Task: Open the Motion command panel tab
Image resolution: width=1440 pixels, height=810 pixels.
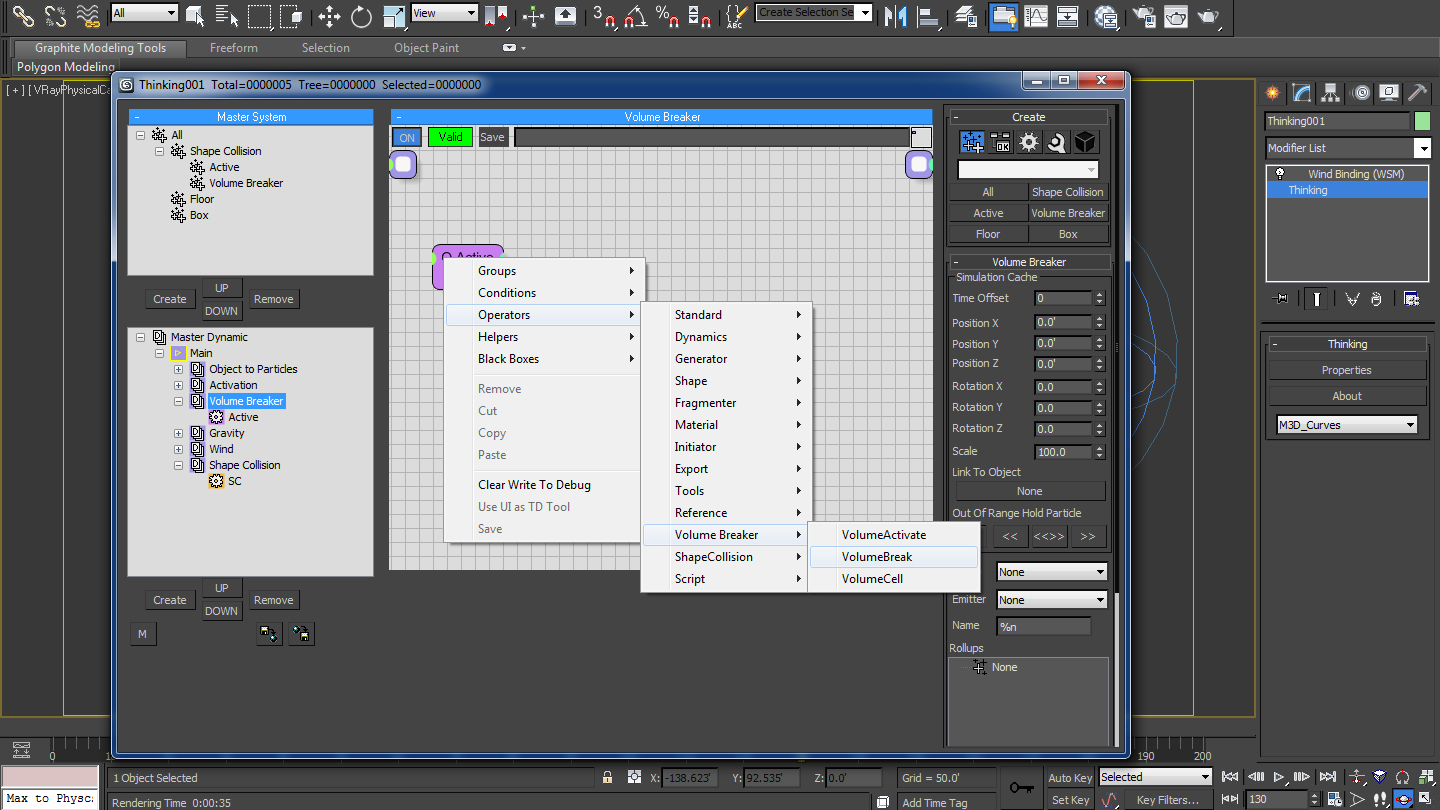Action: point(1360,93)
